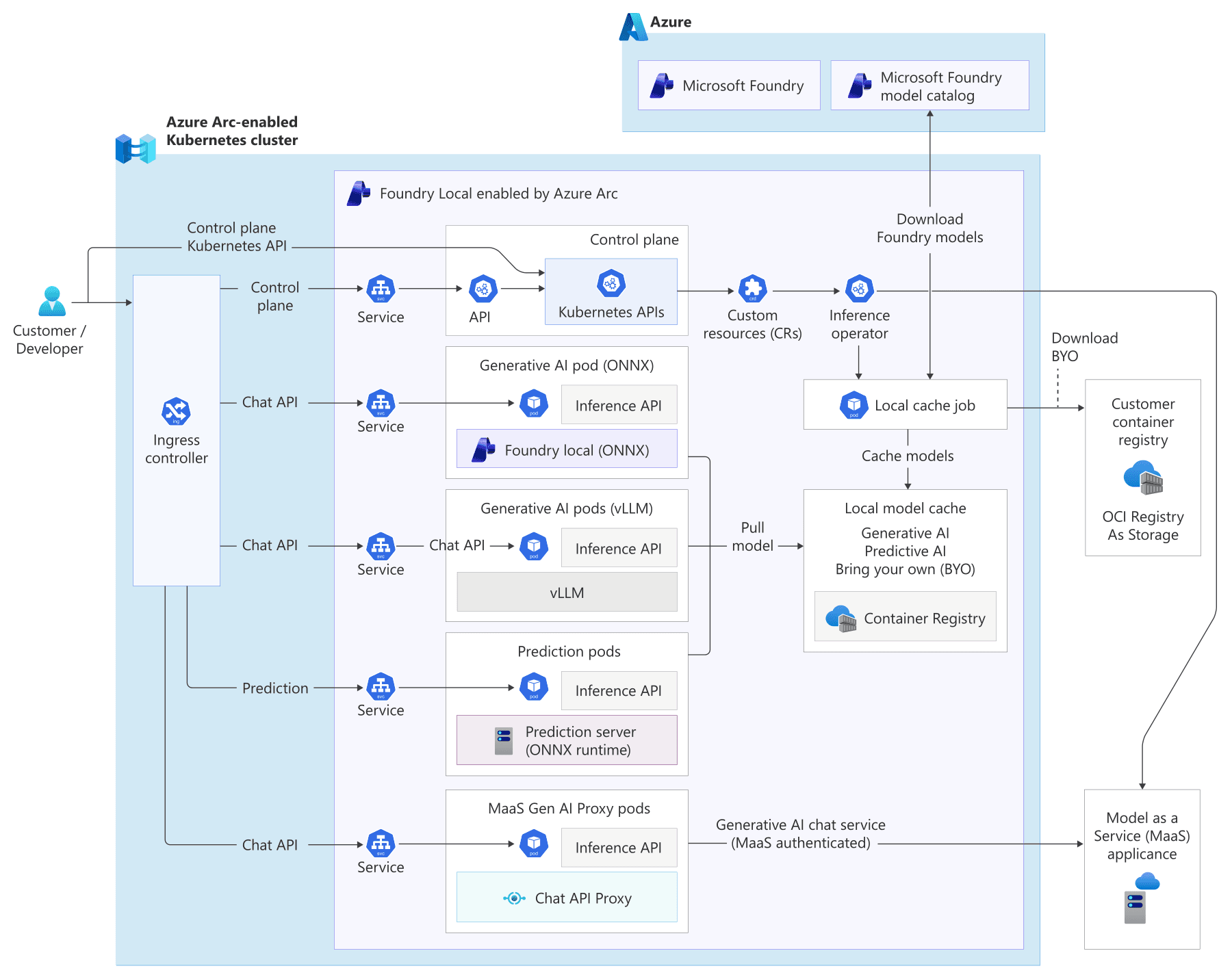The image size is (1232, 977).
Task: Click the Kubernetes APIs icon
Action: click(x=611, y=283)
